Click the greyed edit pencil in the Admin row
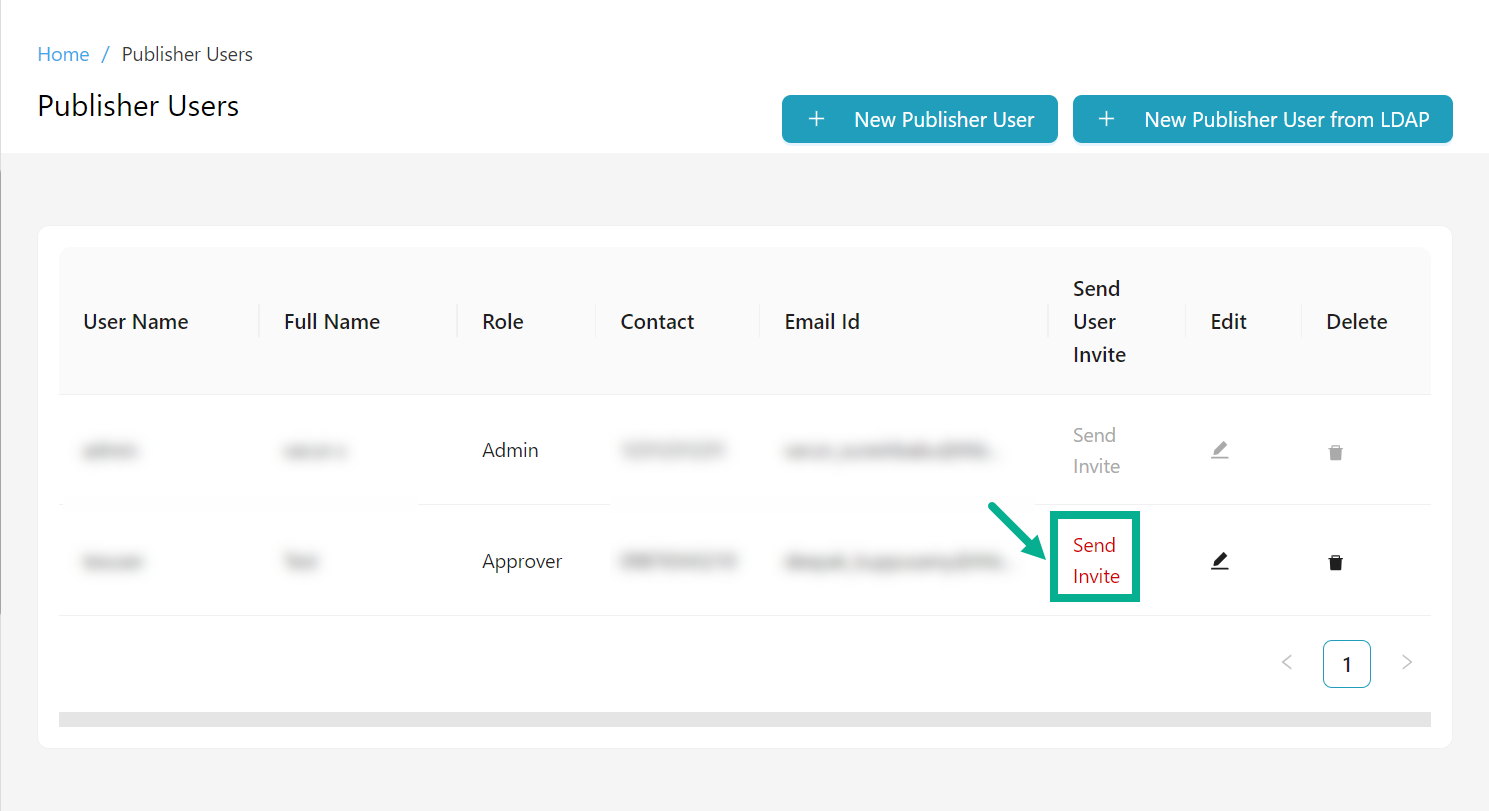This screenshot has width=1489, height=811. point(1219,451)
